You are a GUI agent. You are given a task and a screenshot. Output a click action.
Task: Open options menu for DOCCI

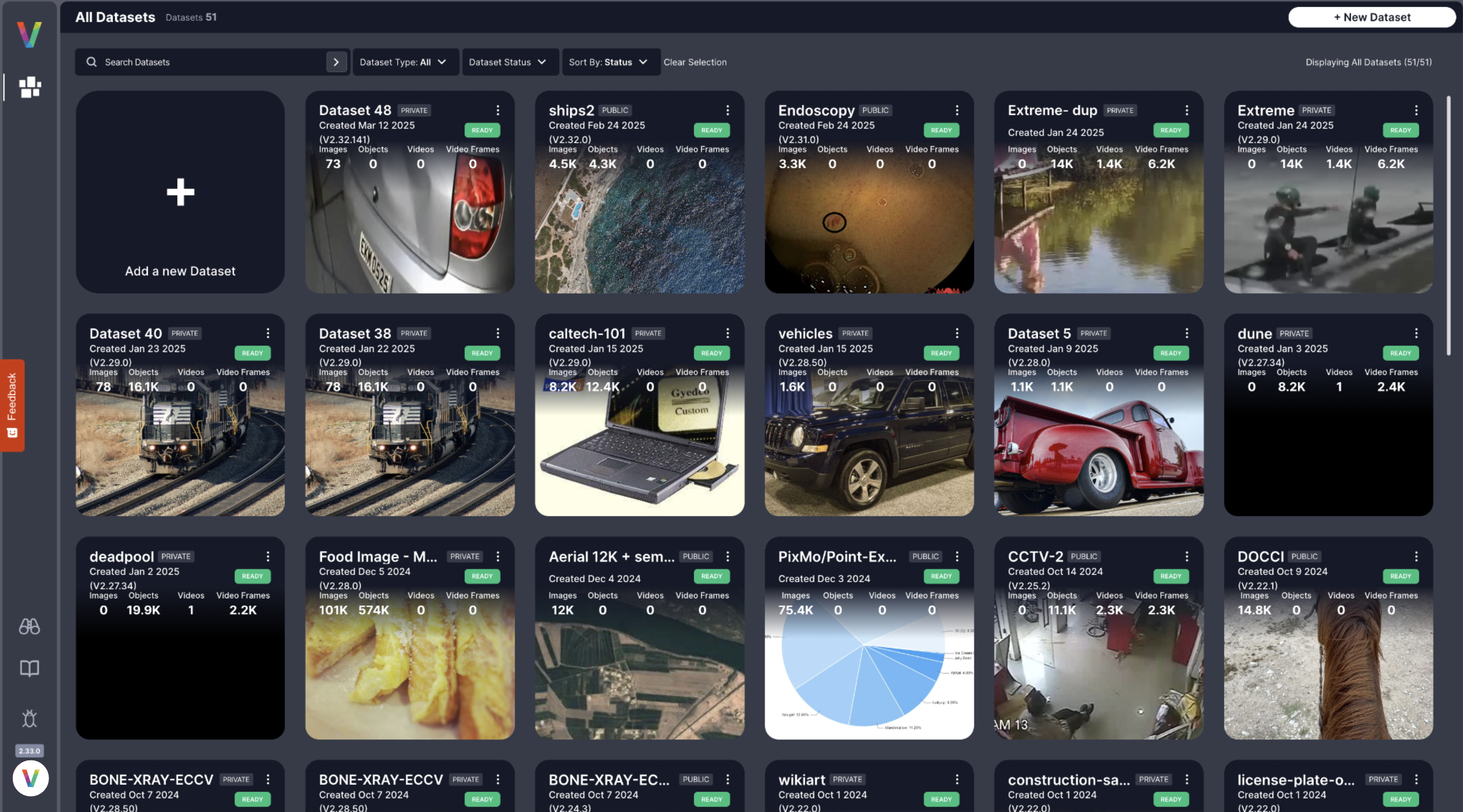pos(1416,556)
